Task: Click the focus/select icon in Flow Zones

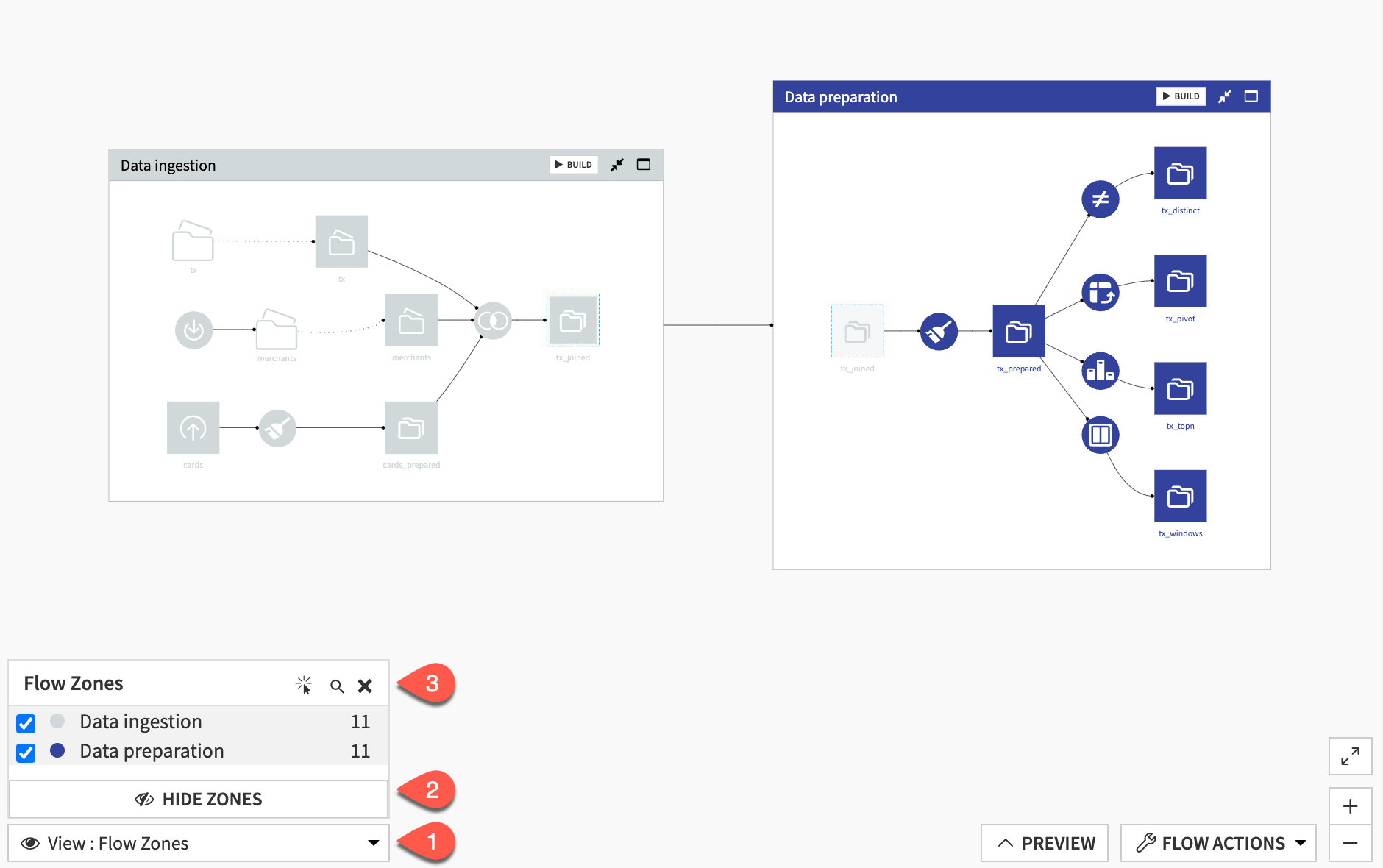Action: click(304, 685)
